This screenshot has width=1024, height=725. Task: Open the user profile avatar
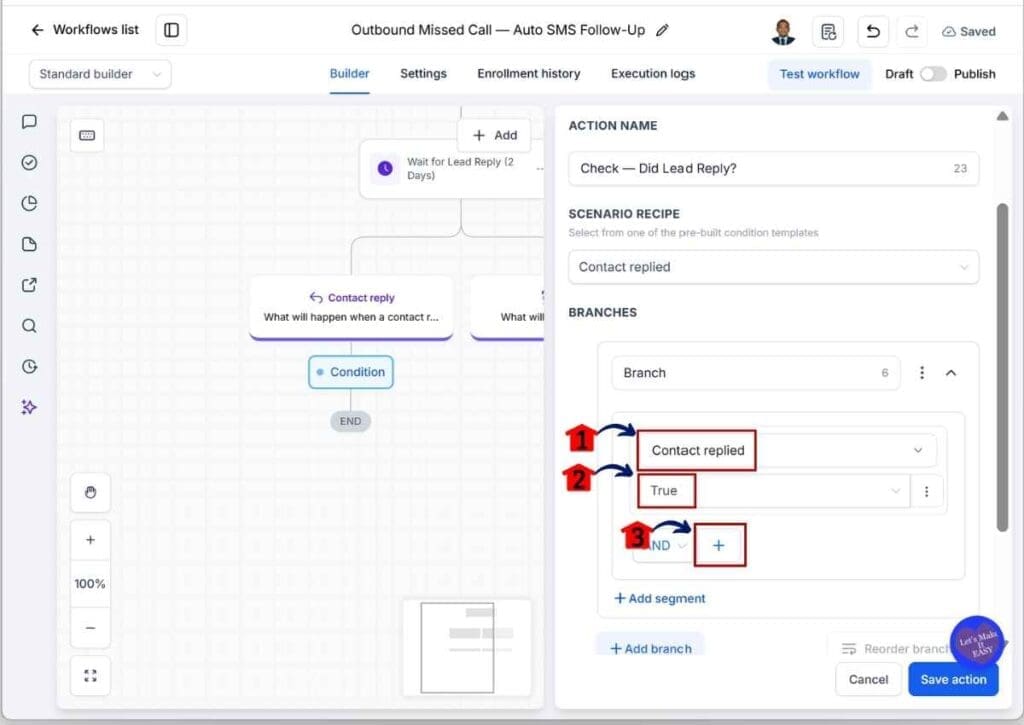point(783,31)
